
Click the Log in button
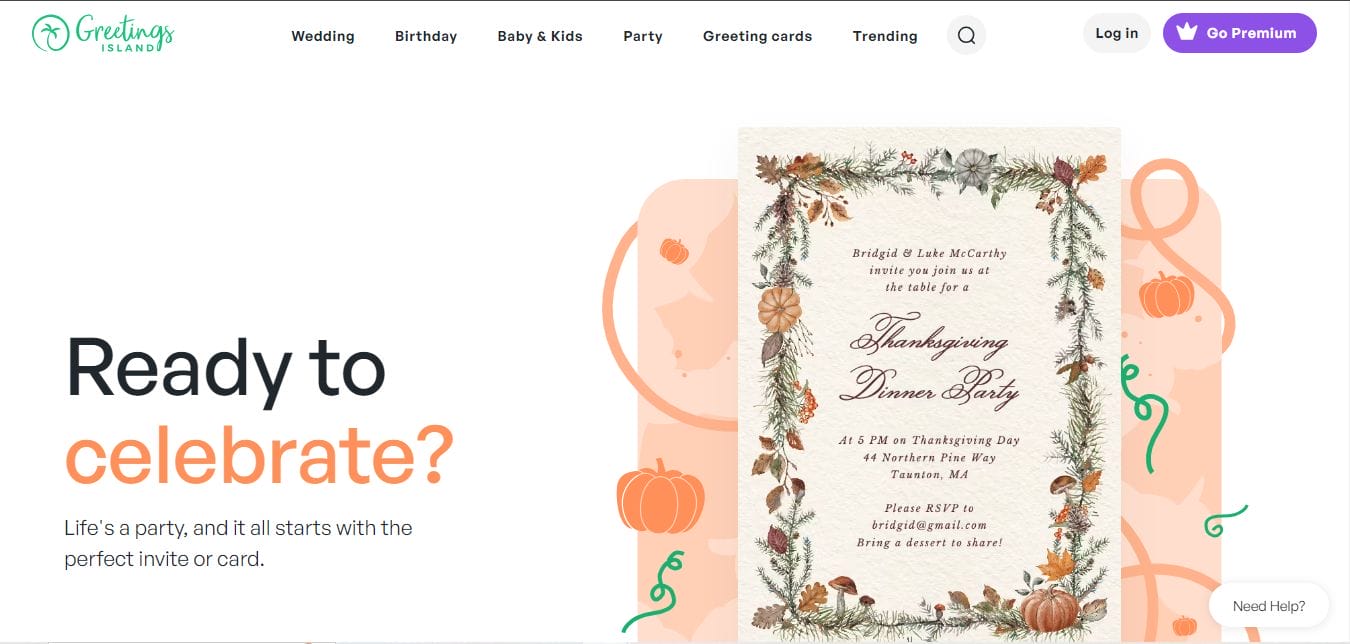(x=1117, y=33)
